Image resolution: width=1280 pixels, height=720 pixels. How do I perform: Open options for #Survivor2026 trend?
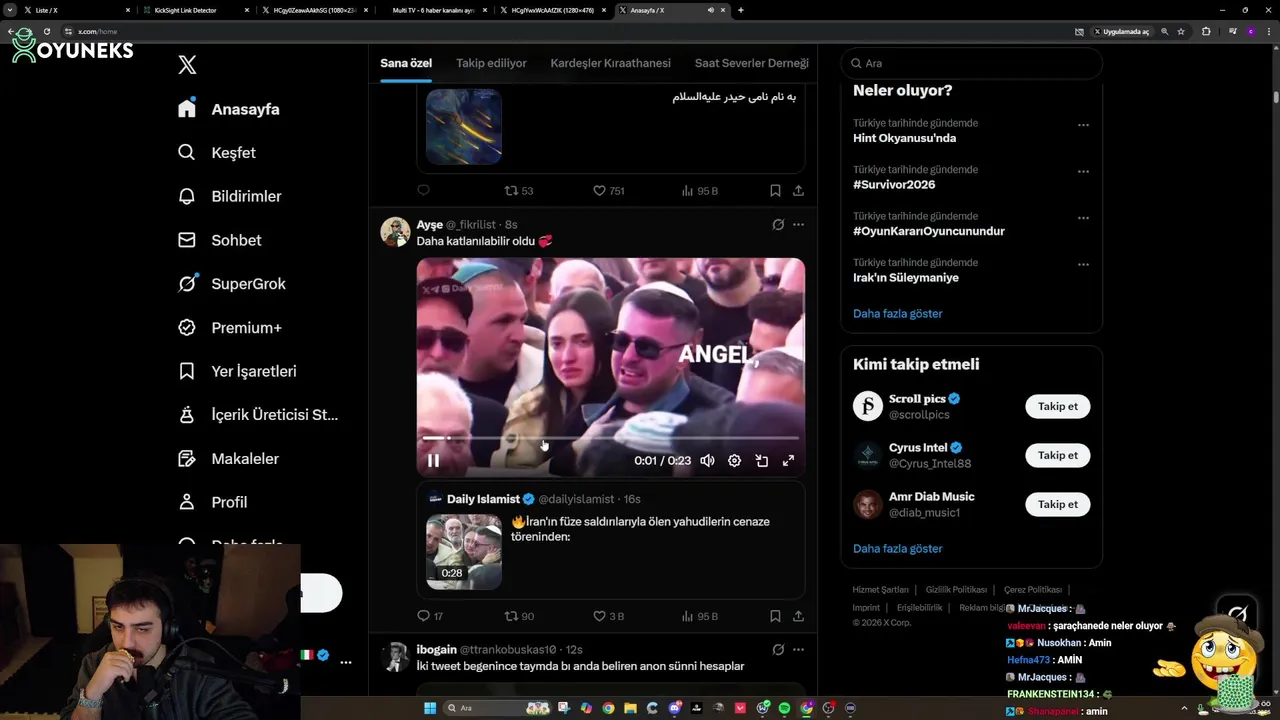[1083, 172]
